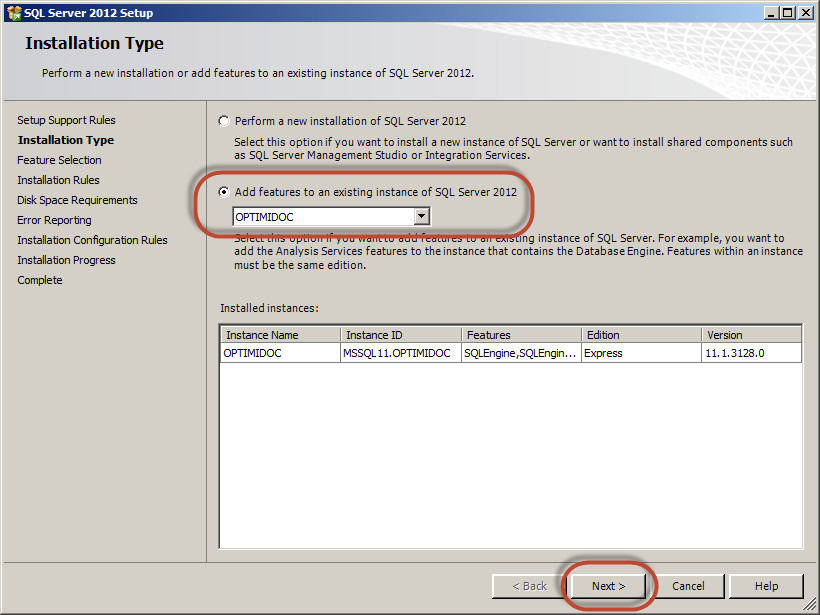Open the OPTIMIDOC instance dropdown
Viewport: 820px width, 615px height.
pos(421,216)
